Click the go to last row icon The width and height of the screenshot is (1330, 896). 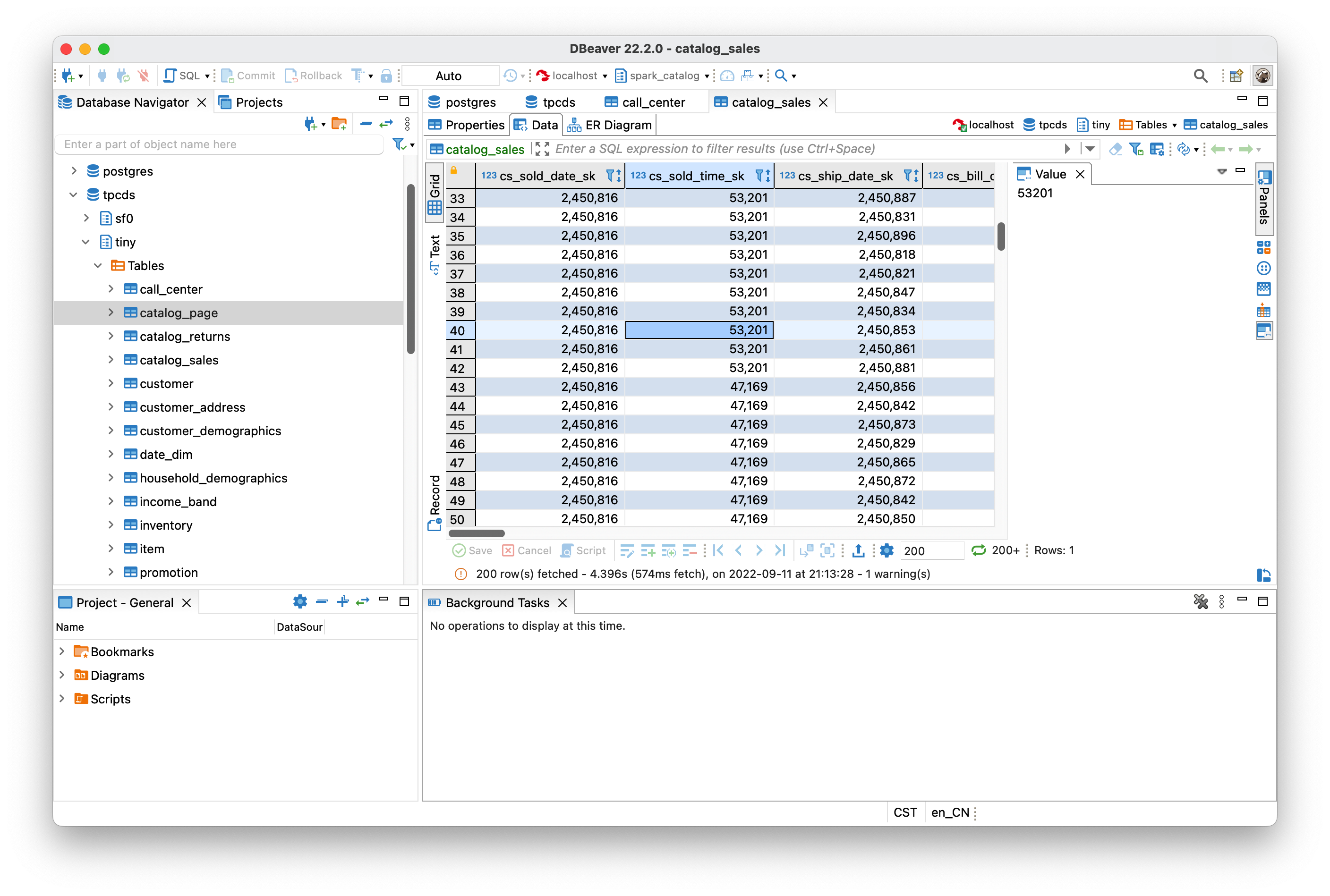click(780, 550)
